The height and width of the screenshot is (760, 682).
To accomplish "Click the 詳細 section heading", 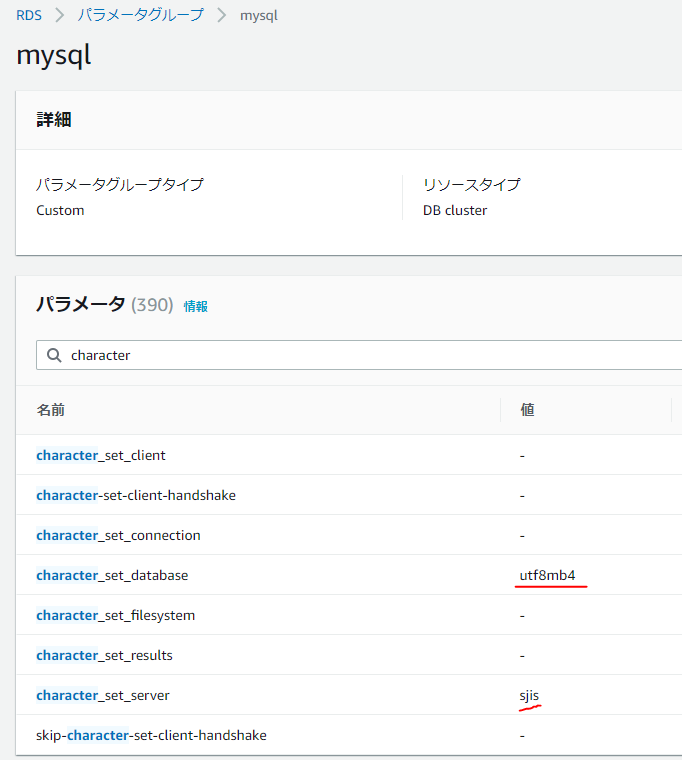I will coord(54,119).
